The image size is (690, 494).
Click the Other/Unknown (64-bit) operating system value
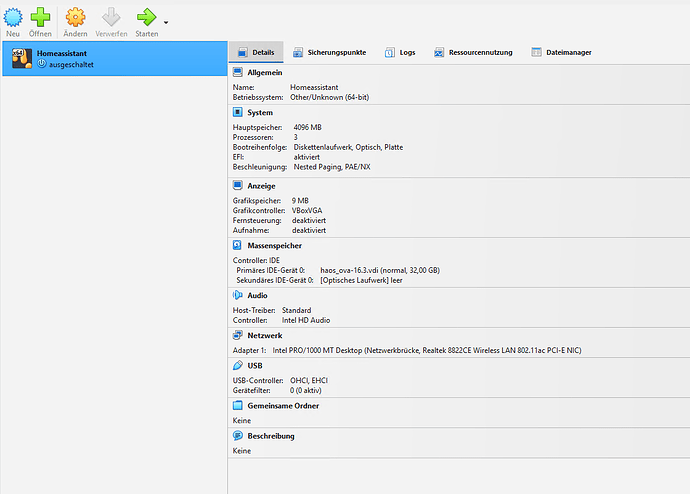click(329, 97)
